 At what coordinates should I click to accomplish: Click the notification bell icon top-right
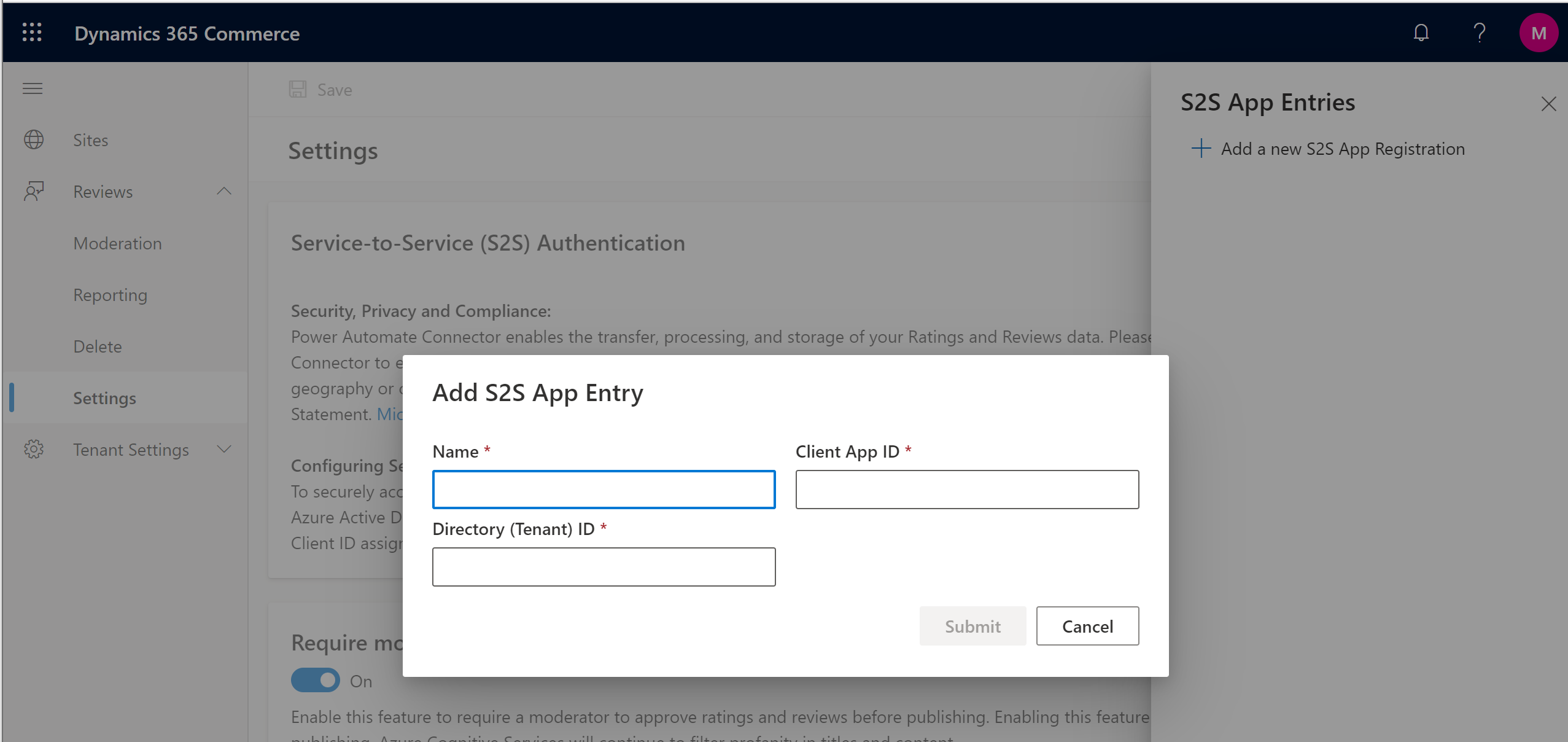tap(1421, 32)
